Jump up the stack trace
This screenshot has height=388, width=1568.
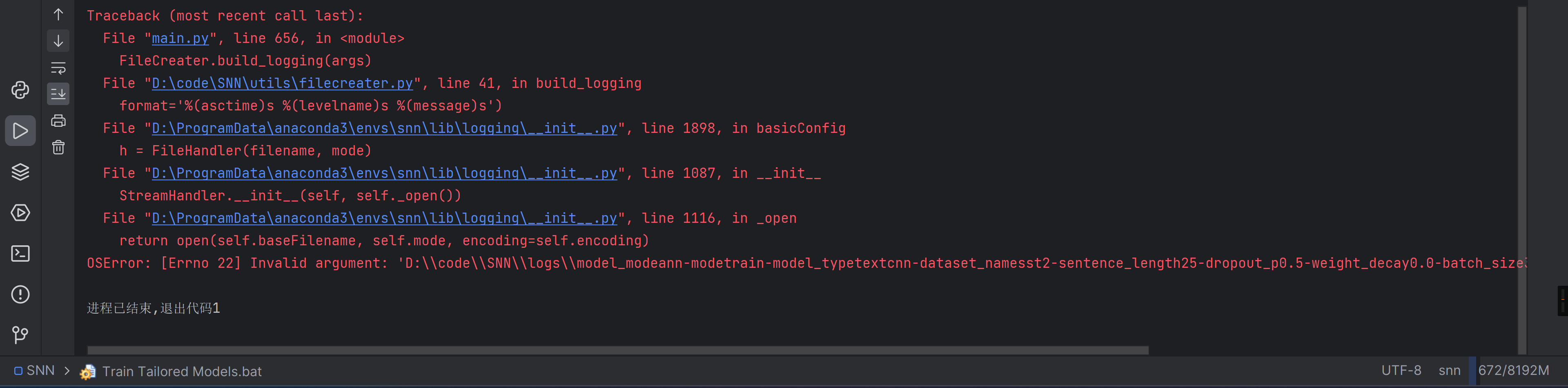pos(58,15)
